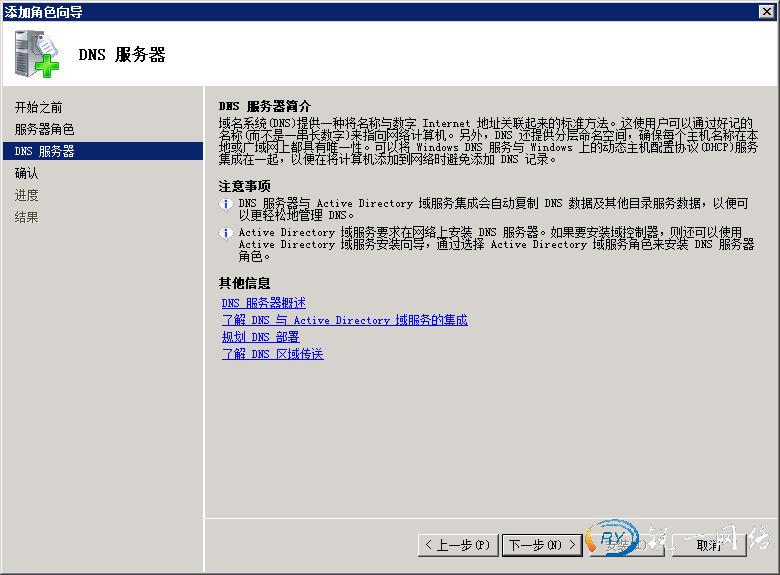
Task: Click the 取消 cancel button
Action: click(x=708, y=545)
